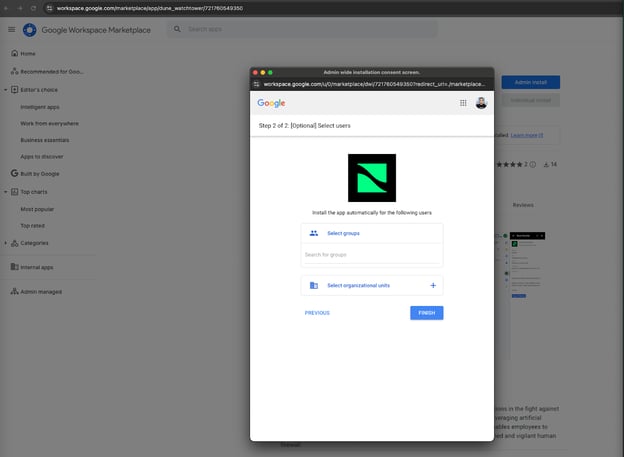This screenshot has width=624, height=457.
Task: Click the Categories shapes icon
Action: (x=14, y=243)
